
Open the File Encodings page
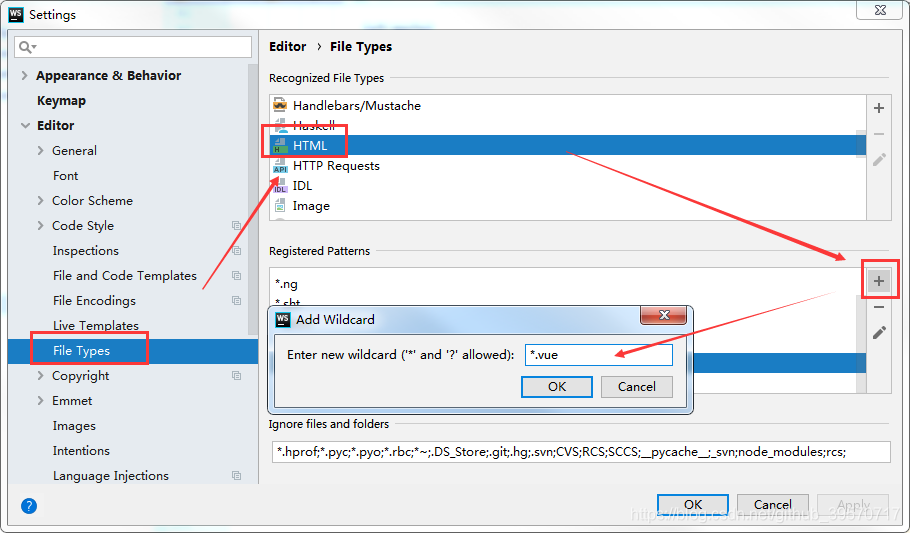94,301
